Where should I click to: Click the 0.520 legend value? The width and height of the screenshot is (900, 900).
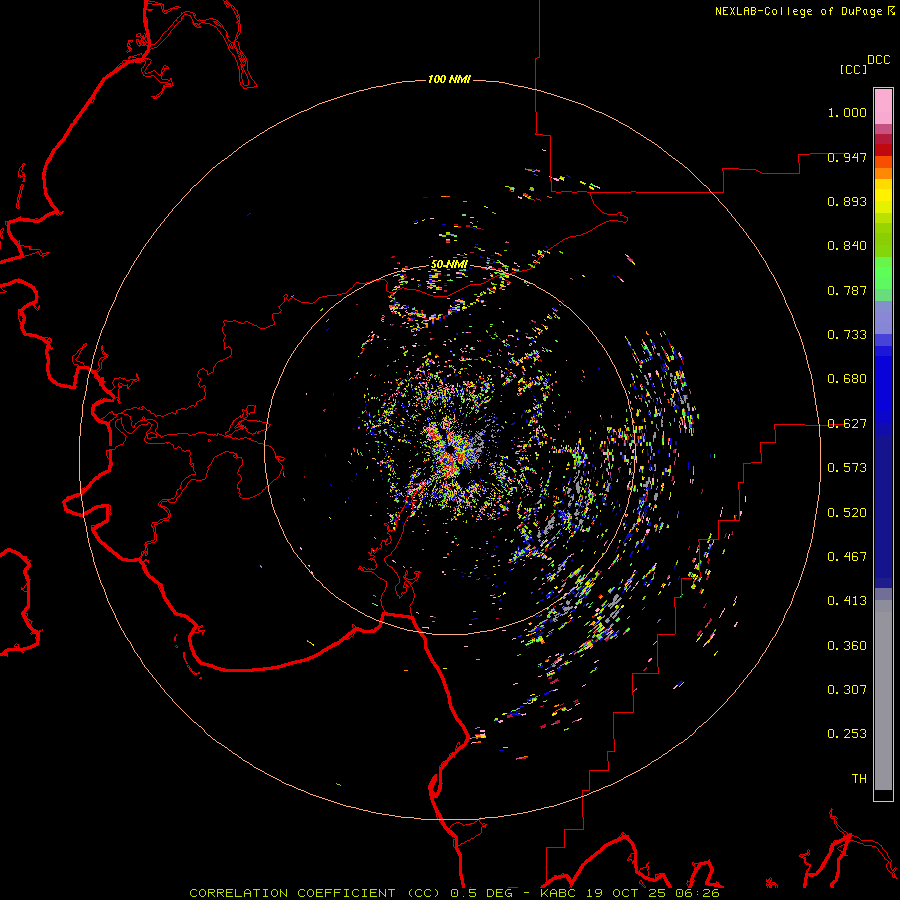click(x=847, y=513)
